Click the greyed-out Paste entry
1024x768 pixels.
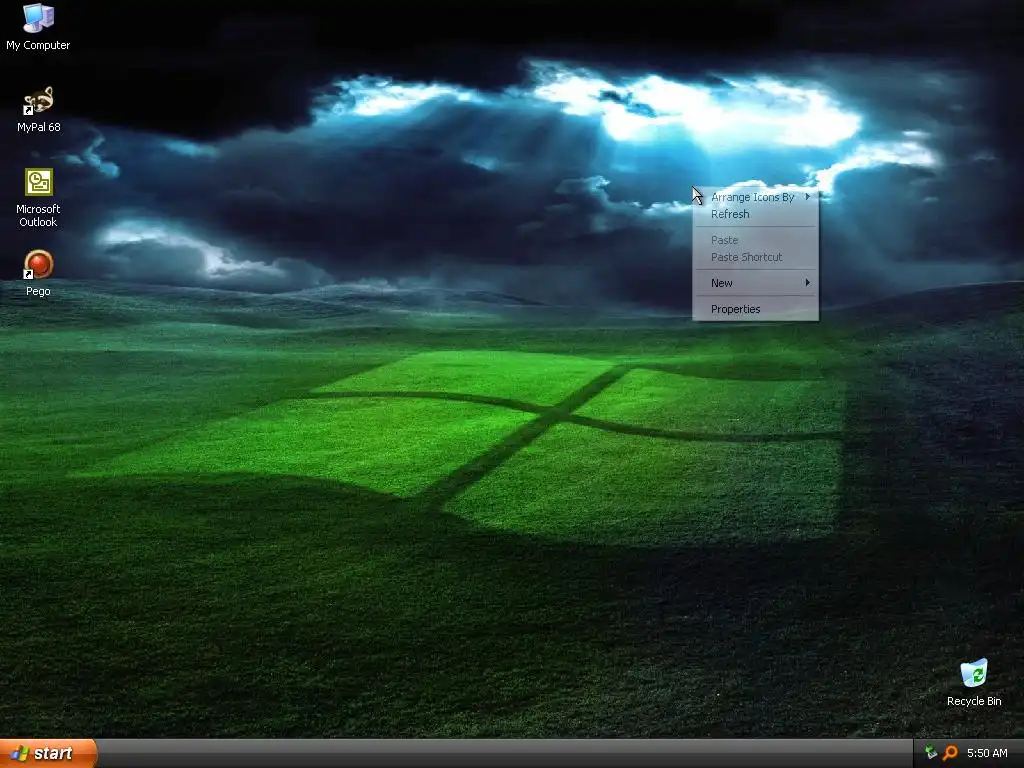pyautogui.click(x=756, y=240)
